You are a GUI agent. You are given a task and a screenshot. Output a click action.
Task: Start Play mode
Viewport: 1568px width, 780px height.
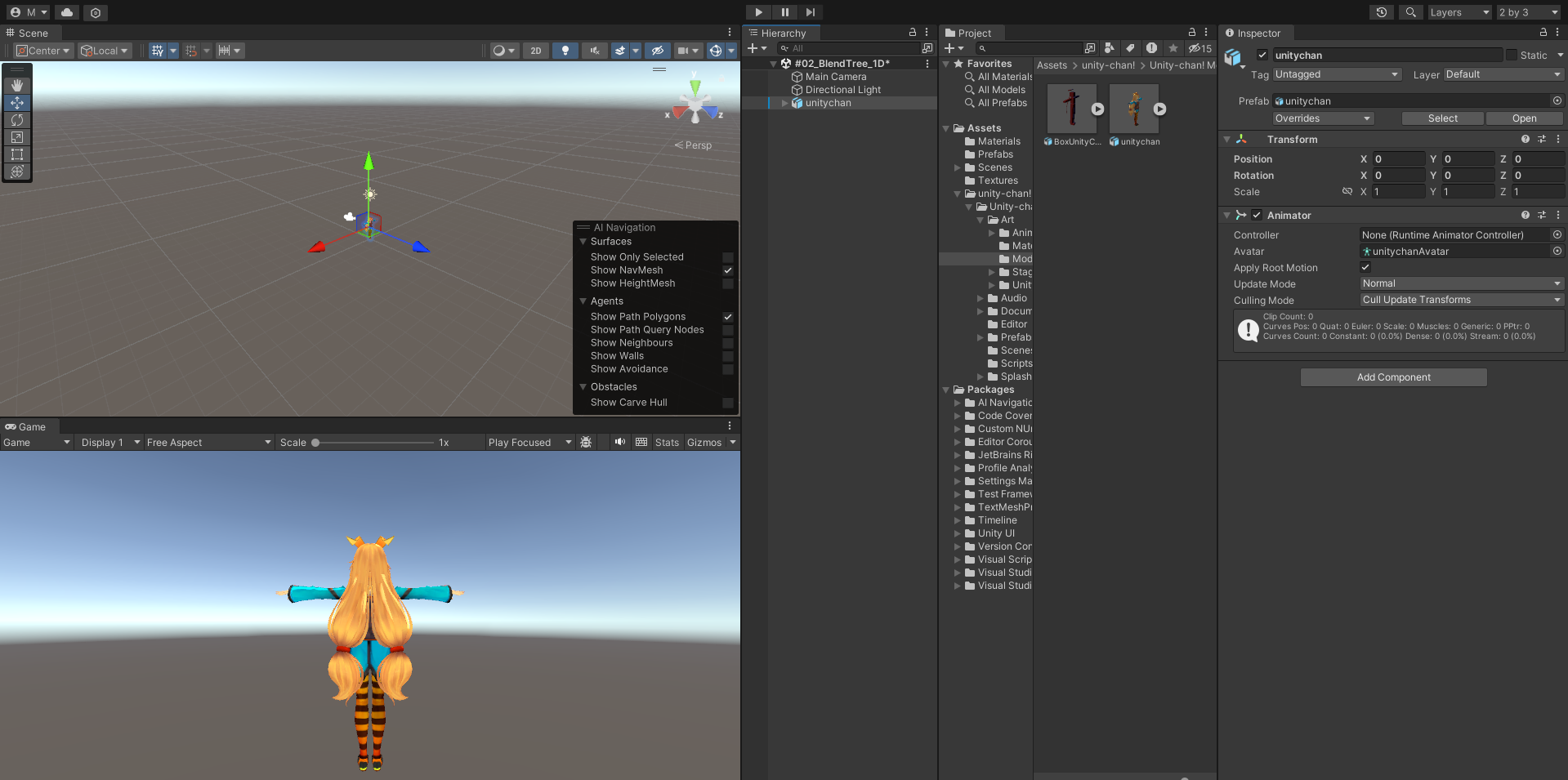click(x=758, y=12)
